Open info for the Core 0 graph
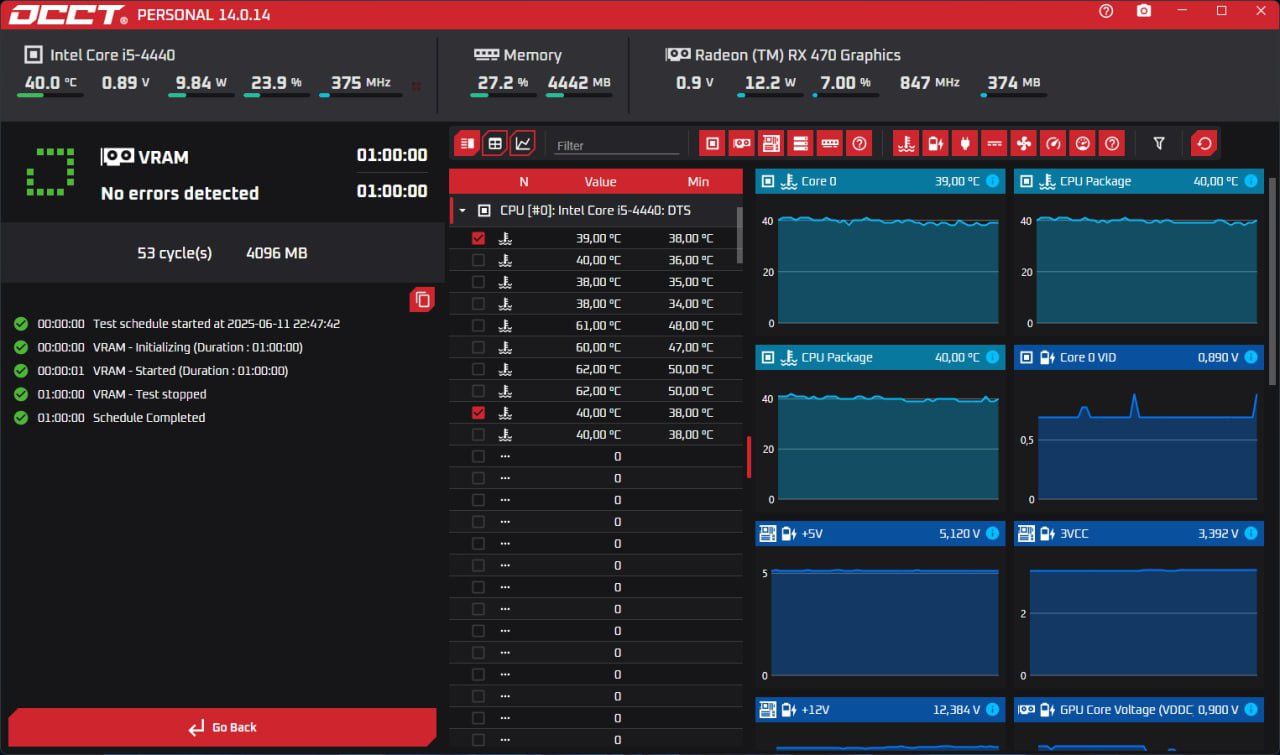 click(993, 181)
